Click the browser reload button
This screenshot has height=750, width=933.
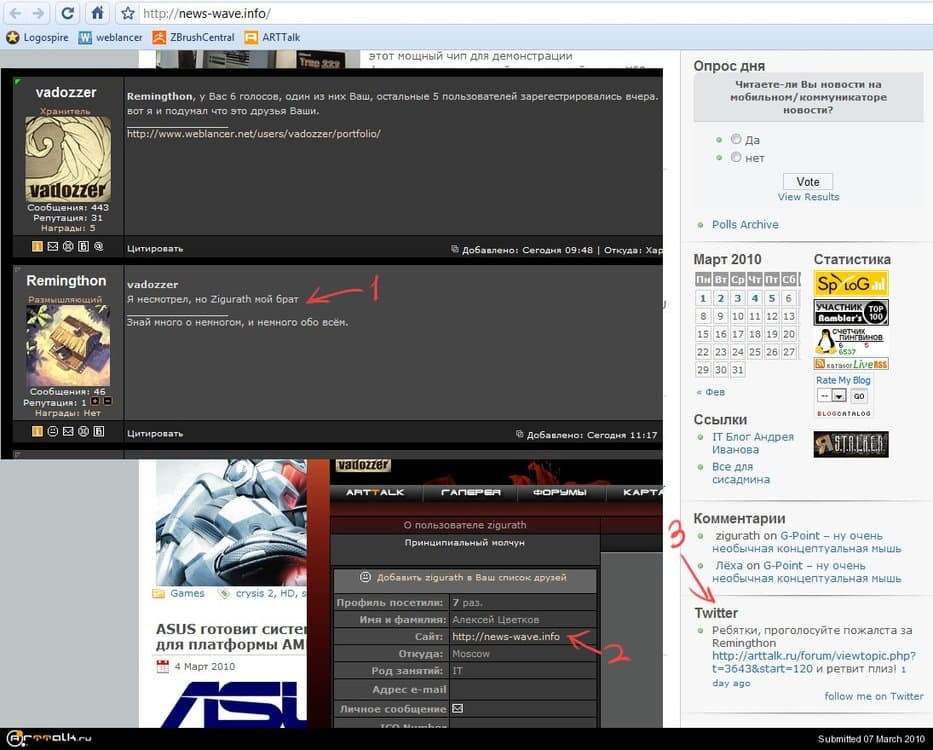pyautogui.click(x=67, y=13)
